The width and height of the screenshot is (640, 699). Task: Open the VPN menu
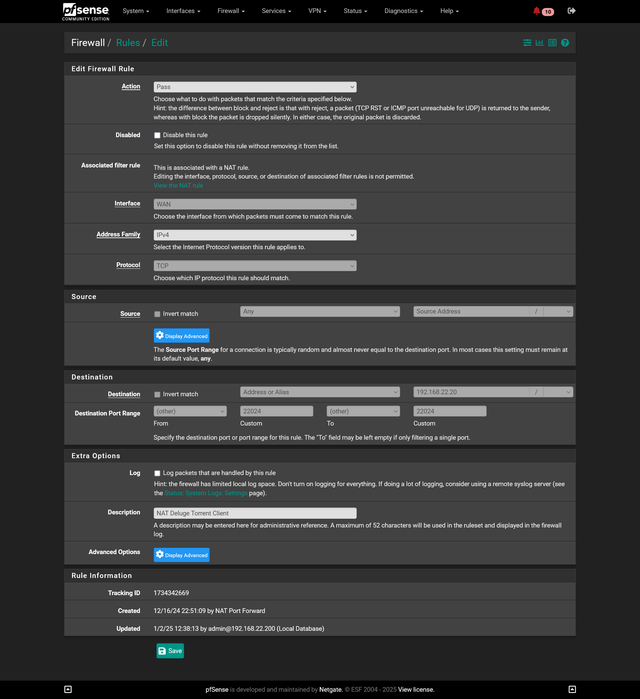pyautogui.click(x=317, y=11)
